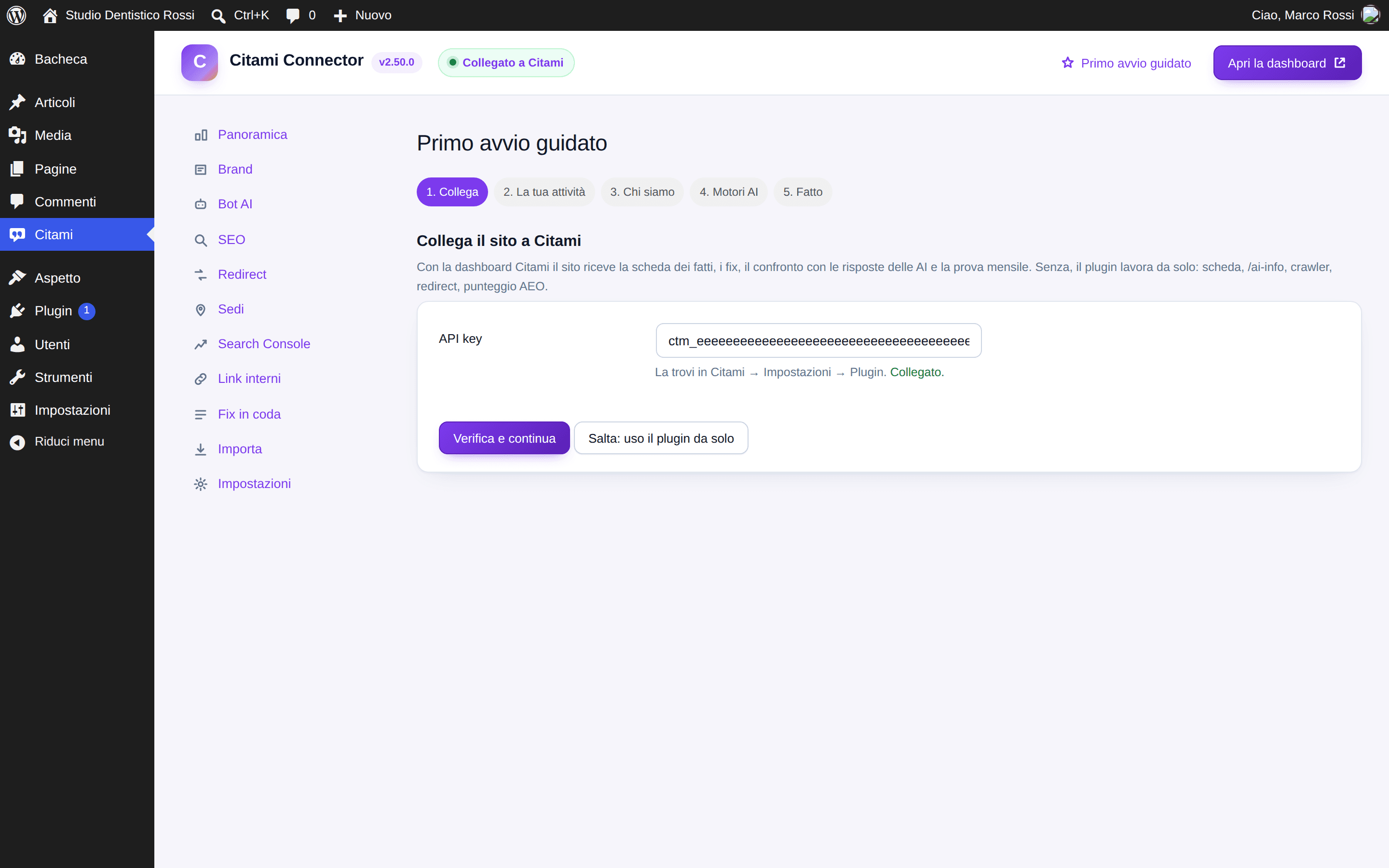The width and height of the screenshot is (1389, 868).
Task: Go to step 2. La tua attività
Action: pyautogui.click(x=544, y=192)
